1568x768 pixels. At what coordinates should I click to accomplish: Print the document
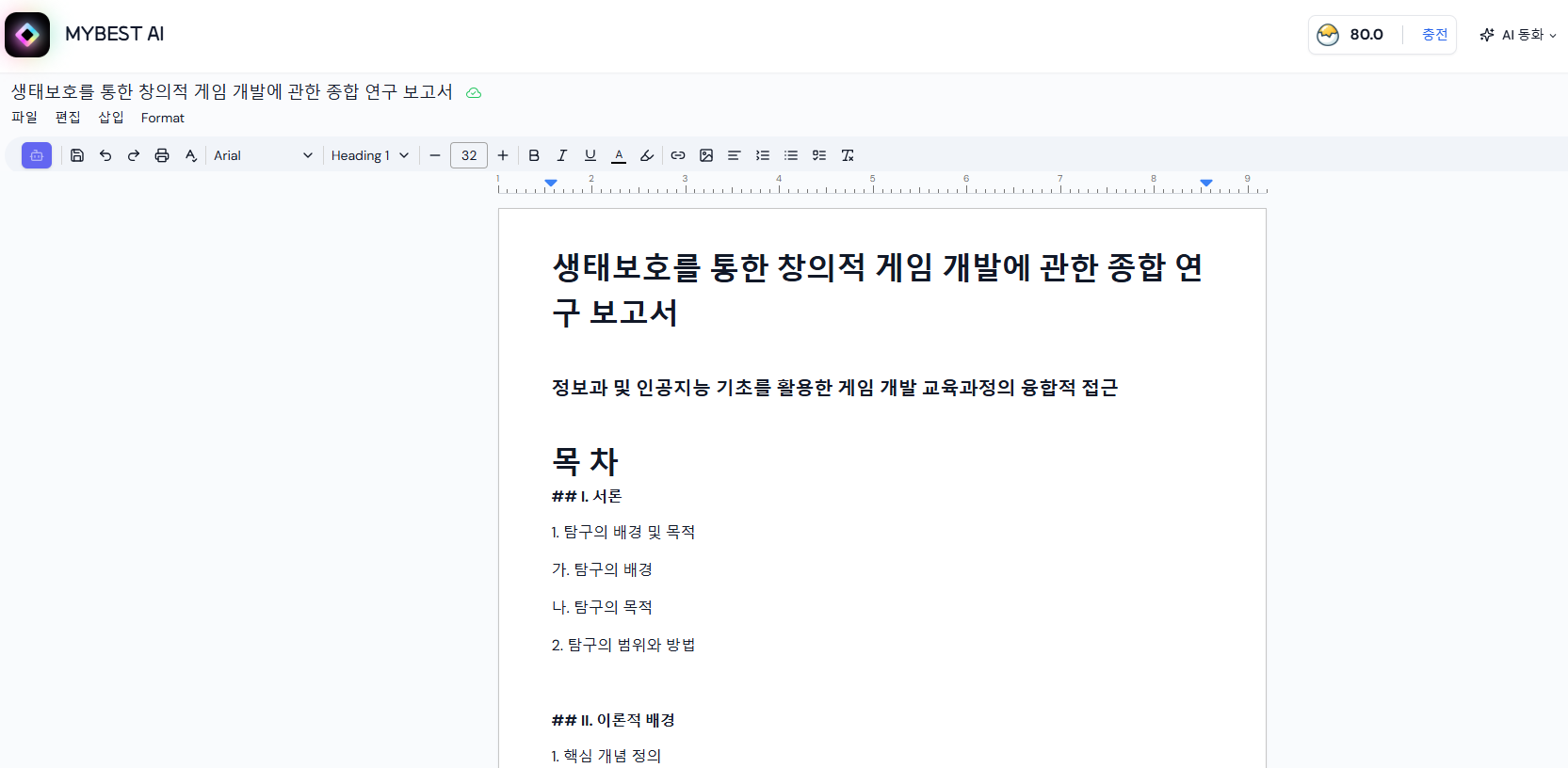pos(162,155)
